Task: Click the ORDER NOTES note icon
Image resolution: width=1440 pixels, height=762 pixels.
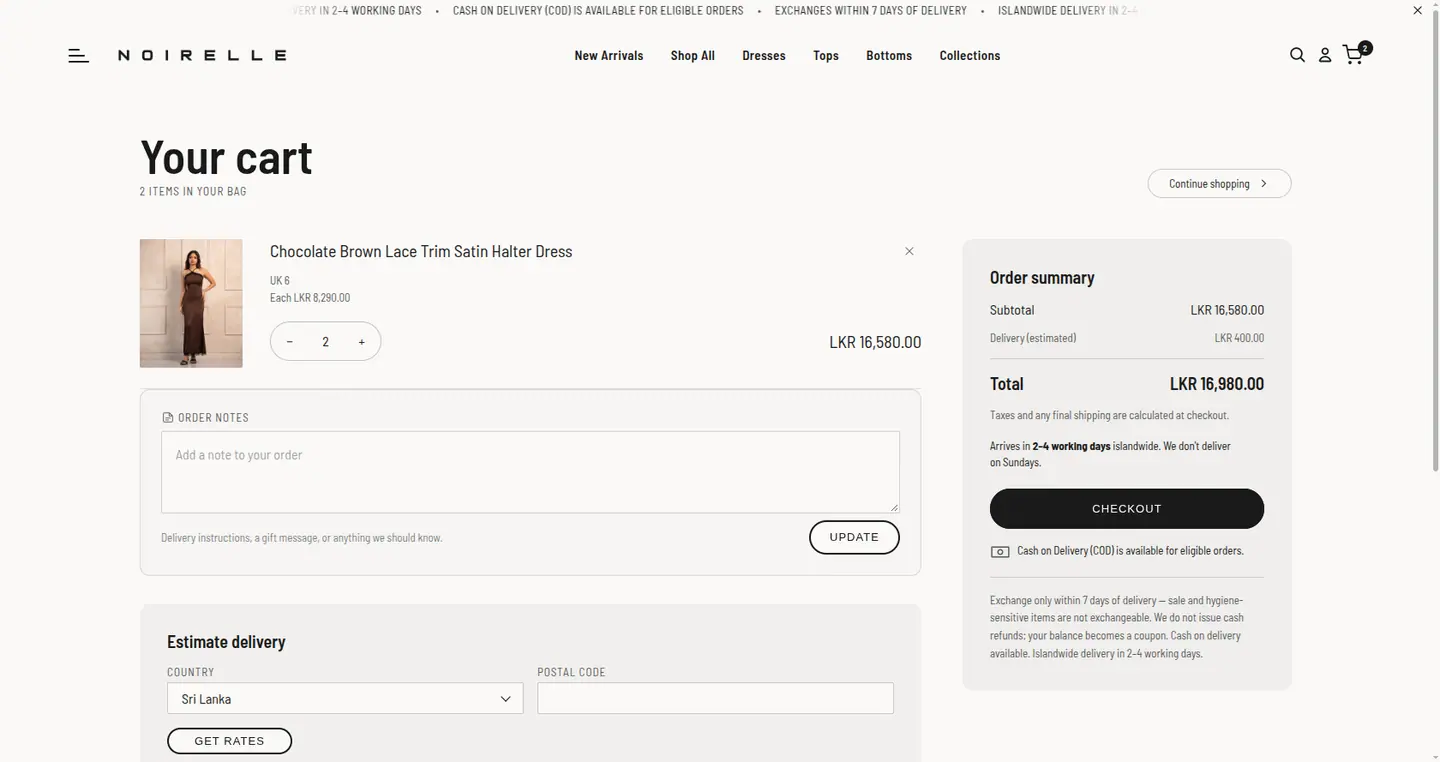Action: pos(168,418)
